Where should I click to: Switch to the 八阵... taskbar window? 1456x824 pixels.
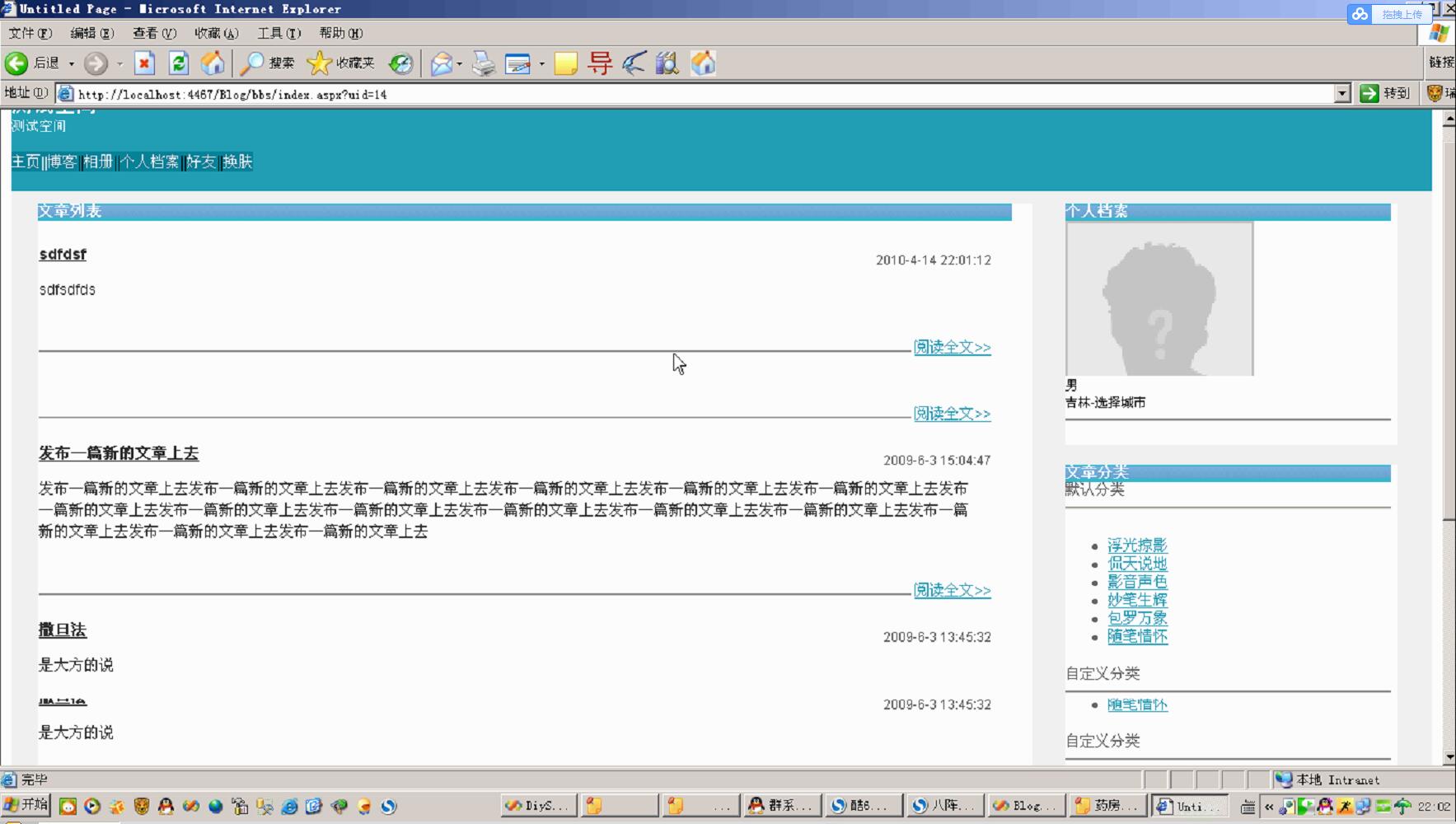[944, 806]
